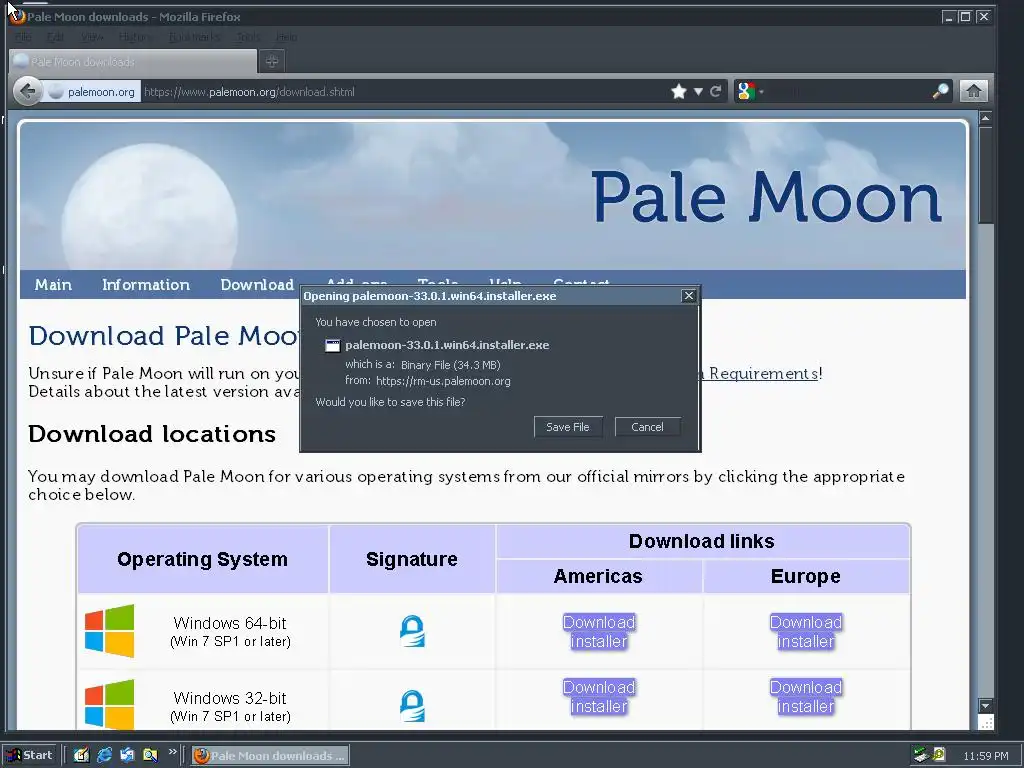Open the Download navigation link
This screenshot has width=1024, height=768.
pos(257,285)
